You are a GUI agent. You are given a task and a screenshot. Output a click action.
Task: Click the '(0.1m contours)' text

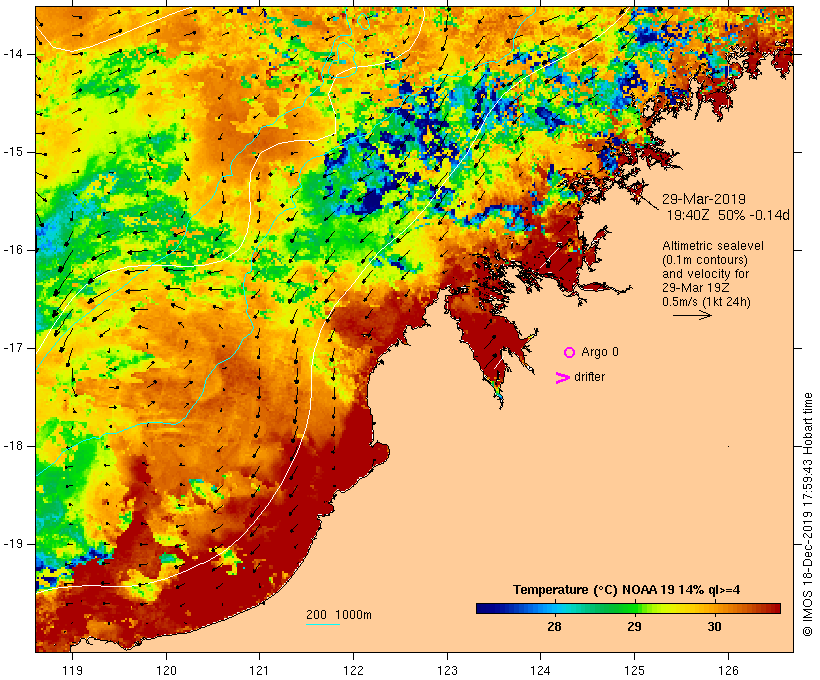[705, 260]
